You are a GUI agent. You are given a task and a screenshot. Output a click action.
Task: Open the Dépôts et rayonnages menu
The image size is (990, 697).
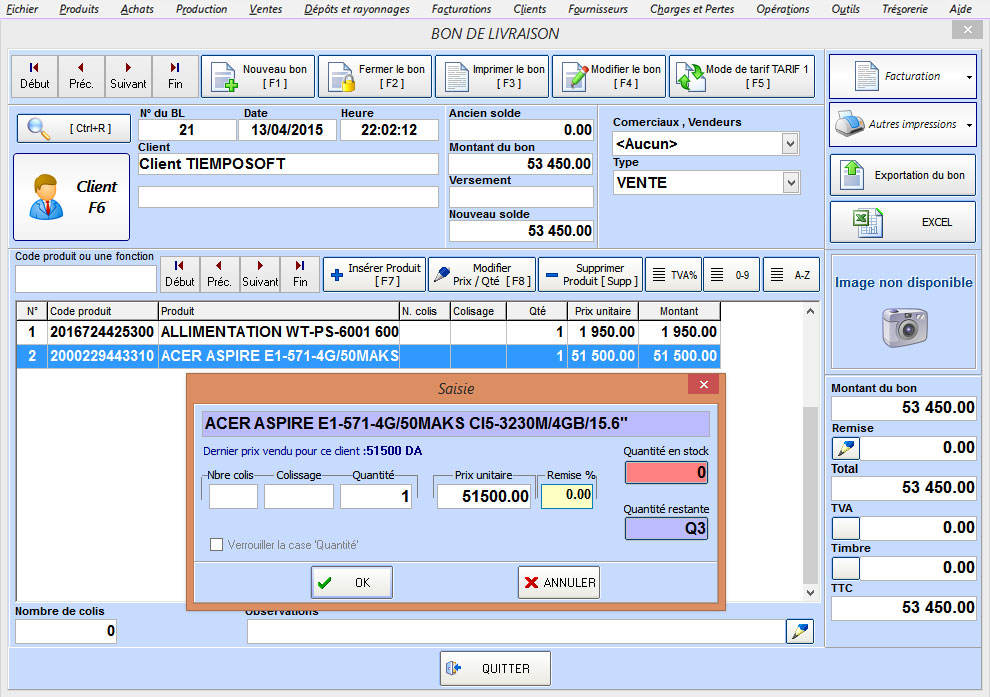pyautogui.click(x=357, y=9)
